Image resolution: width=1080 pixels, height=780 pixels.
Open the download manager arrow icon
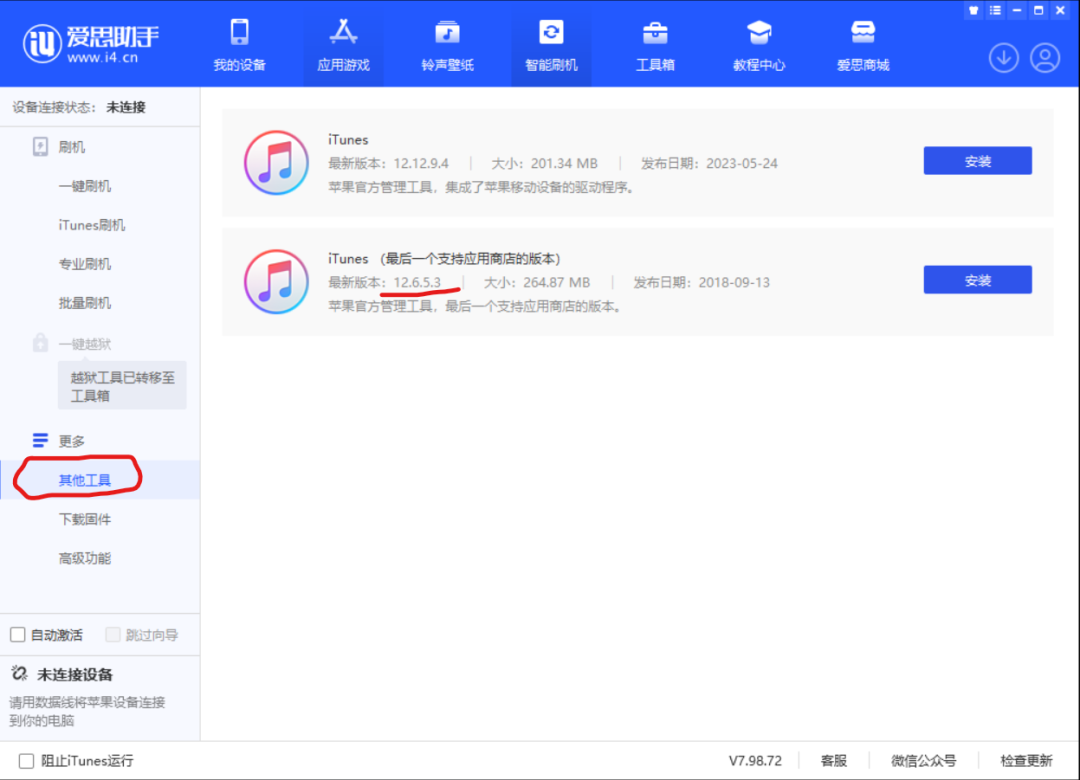(x=1003, y=58)
